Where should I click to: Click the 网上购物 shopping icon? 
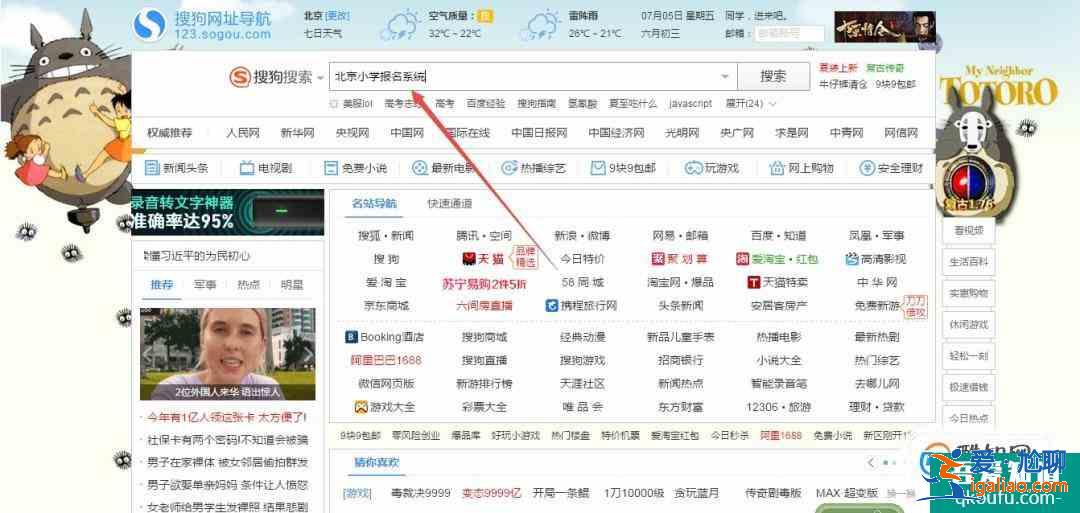(777, 167)
